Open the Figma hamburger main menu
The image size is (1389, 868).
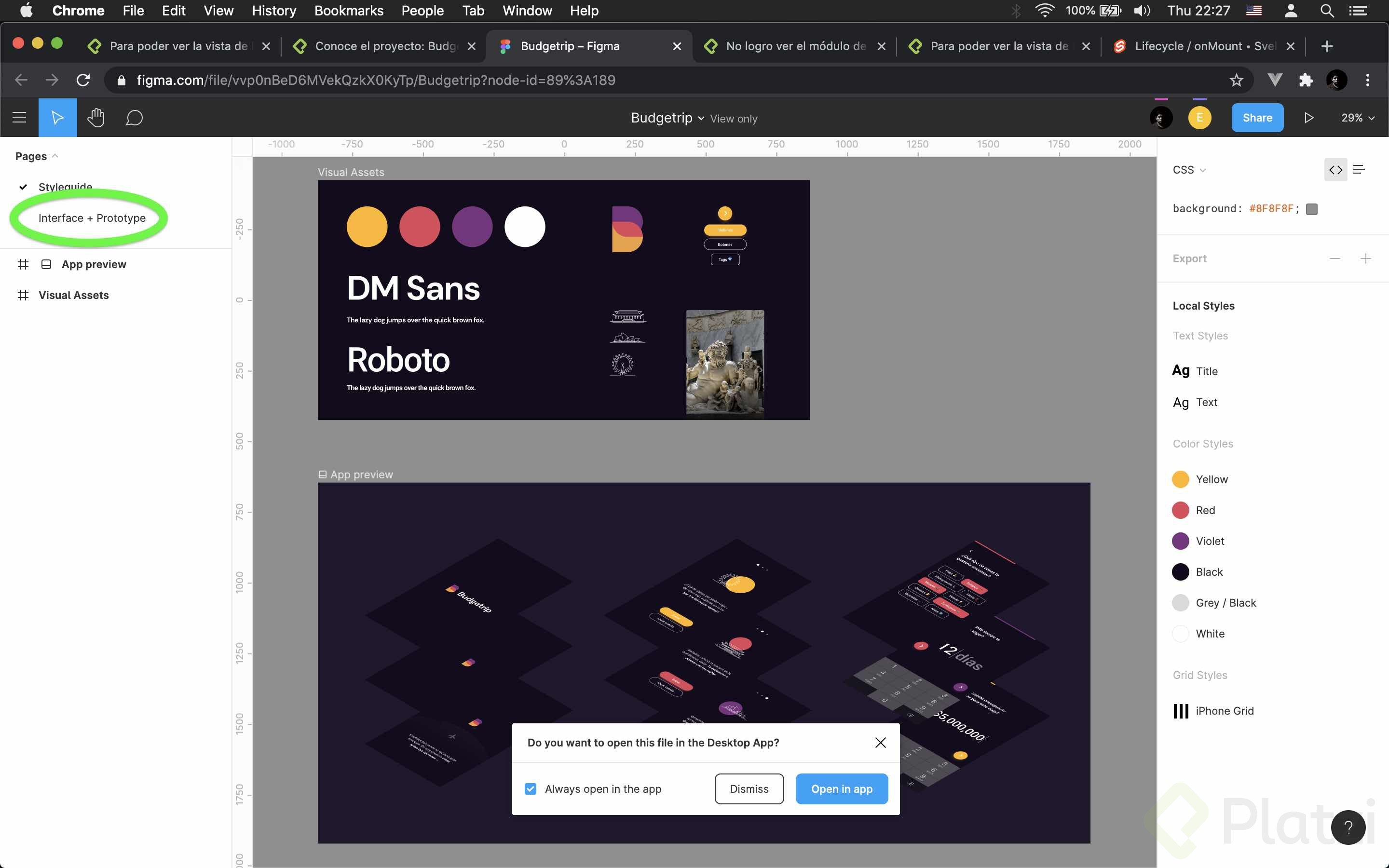tap(19, 118)
